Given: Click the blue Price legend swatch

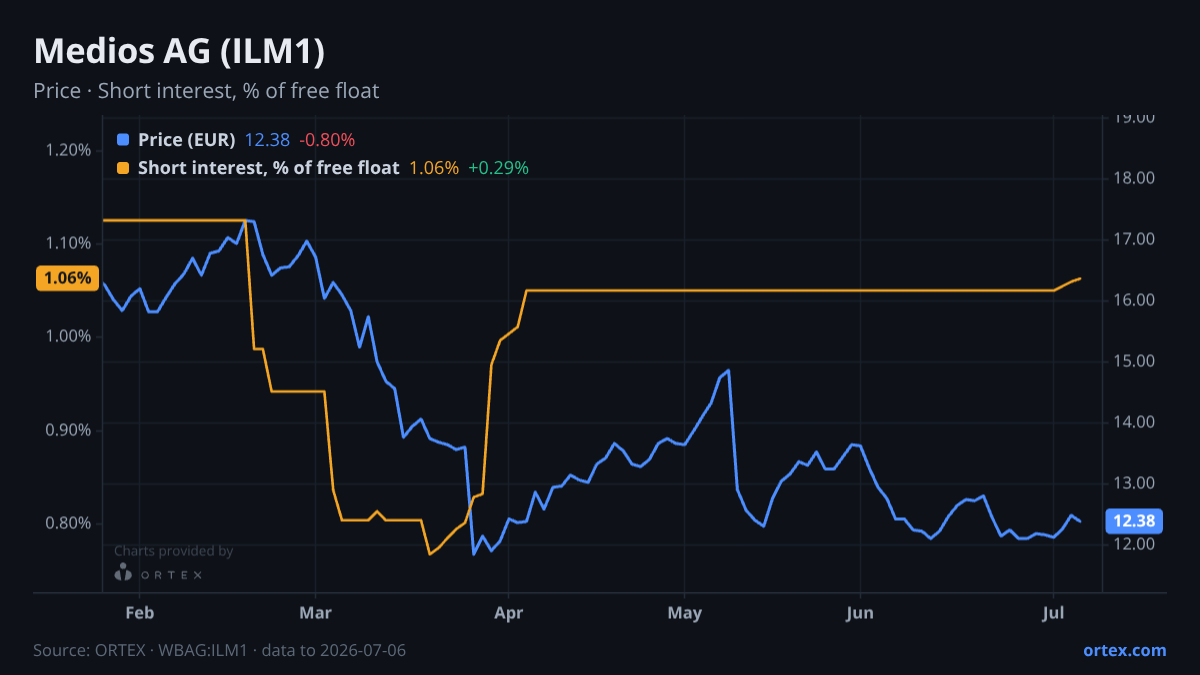Looking at the screenshot, I should coord(123,140).
